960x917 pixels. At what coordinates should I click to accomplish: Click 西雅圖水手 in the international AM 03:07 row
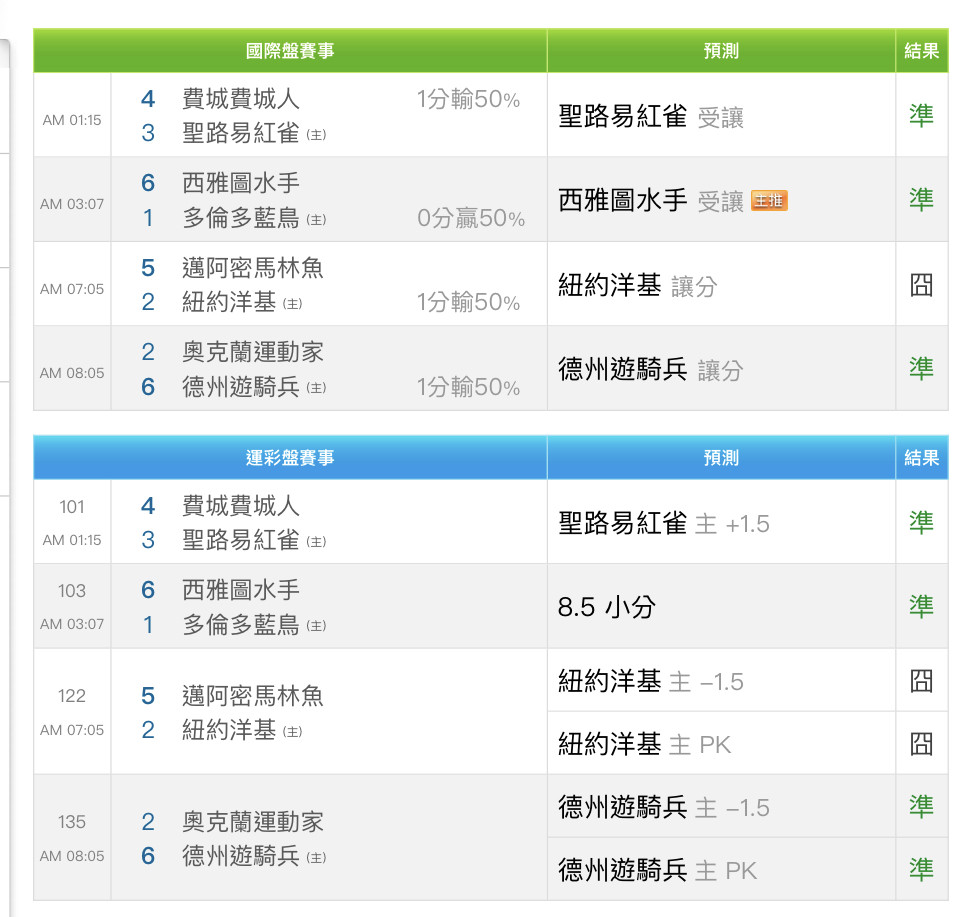pyautogui.click(x=241, y=183)
